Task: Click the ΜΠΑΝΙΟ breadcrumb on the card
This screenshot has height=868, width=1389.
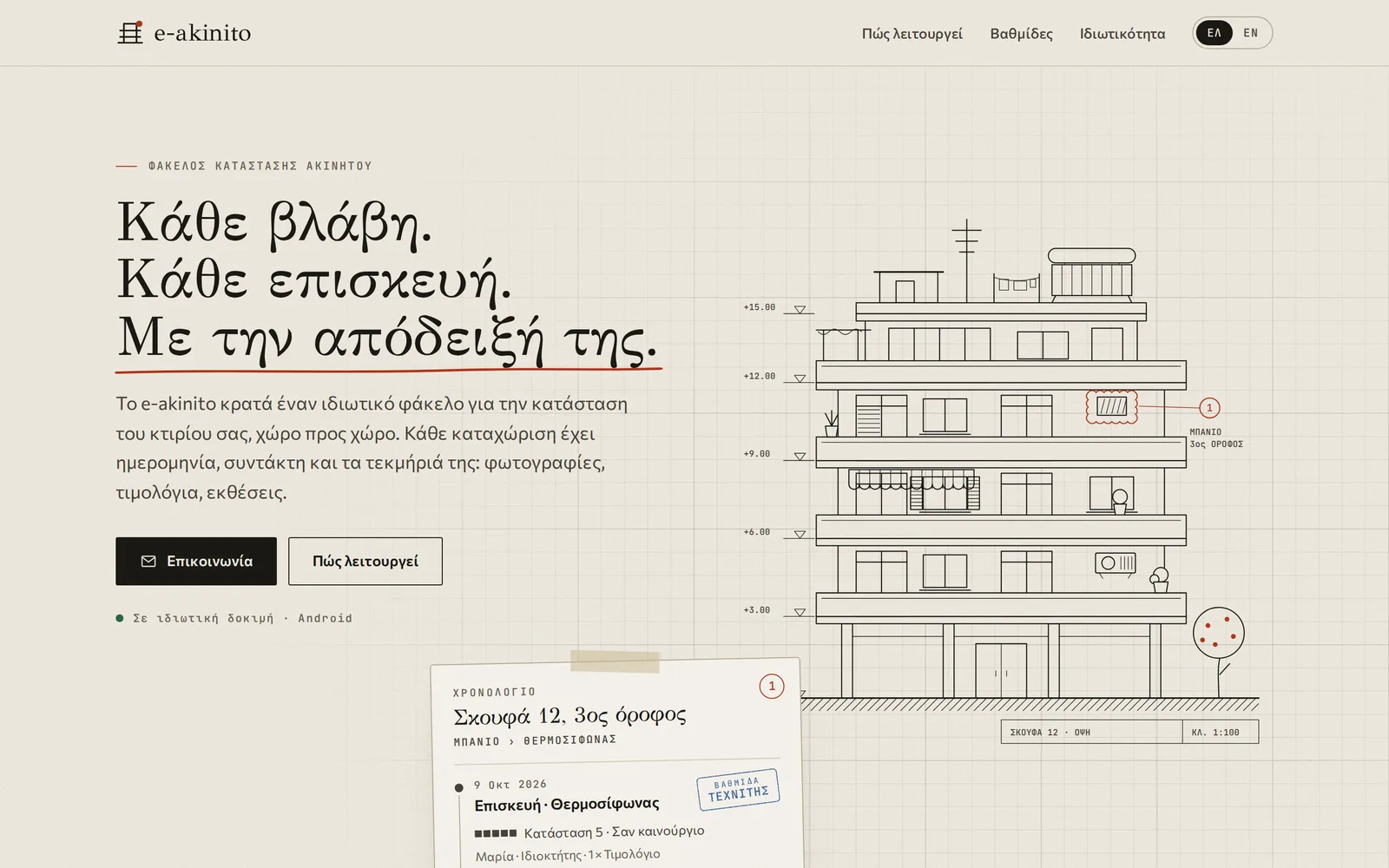Action: point(477,742)
